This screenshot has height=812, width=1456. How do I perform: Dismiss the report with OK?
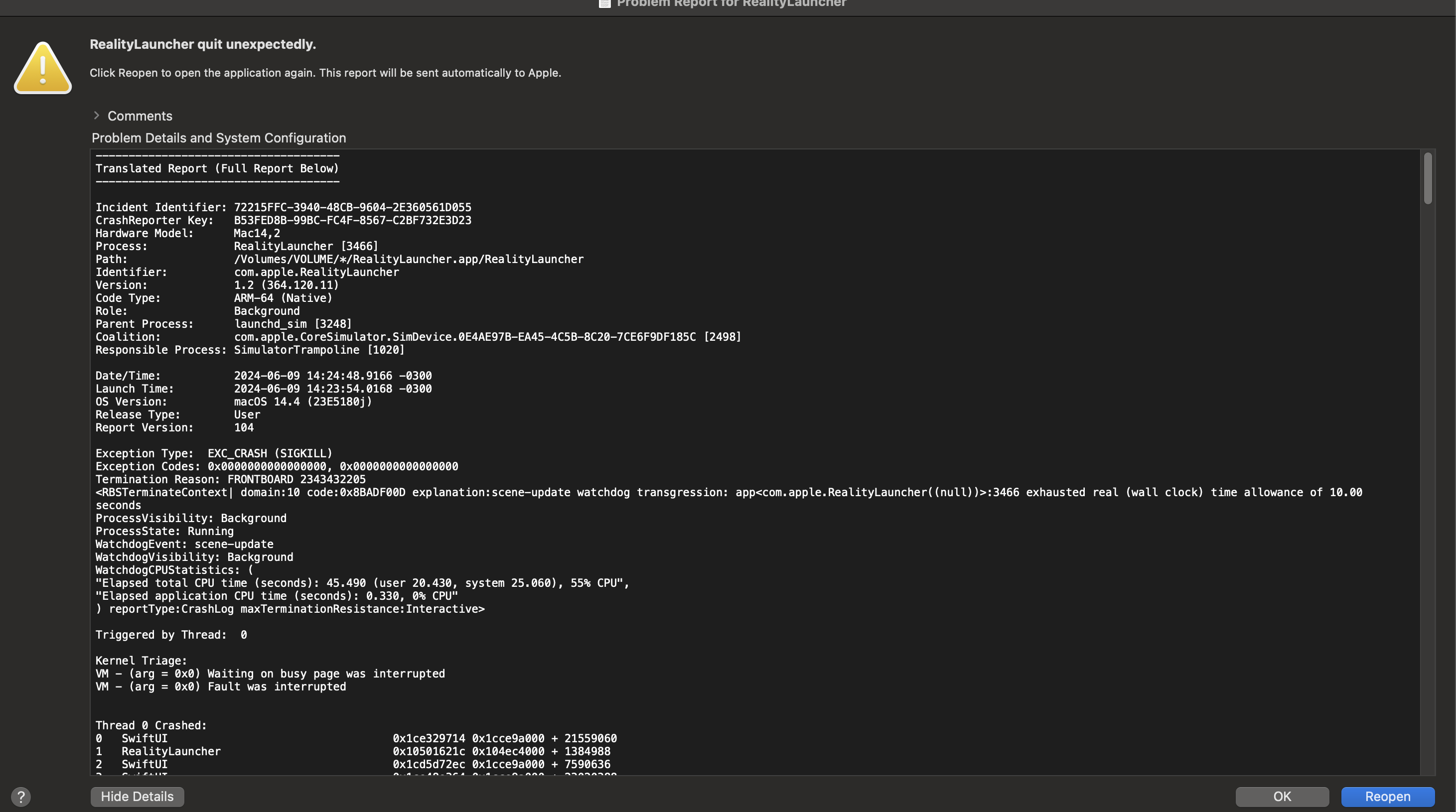click(1282, 796)
